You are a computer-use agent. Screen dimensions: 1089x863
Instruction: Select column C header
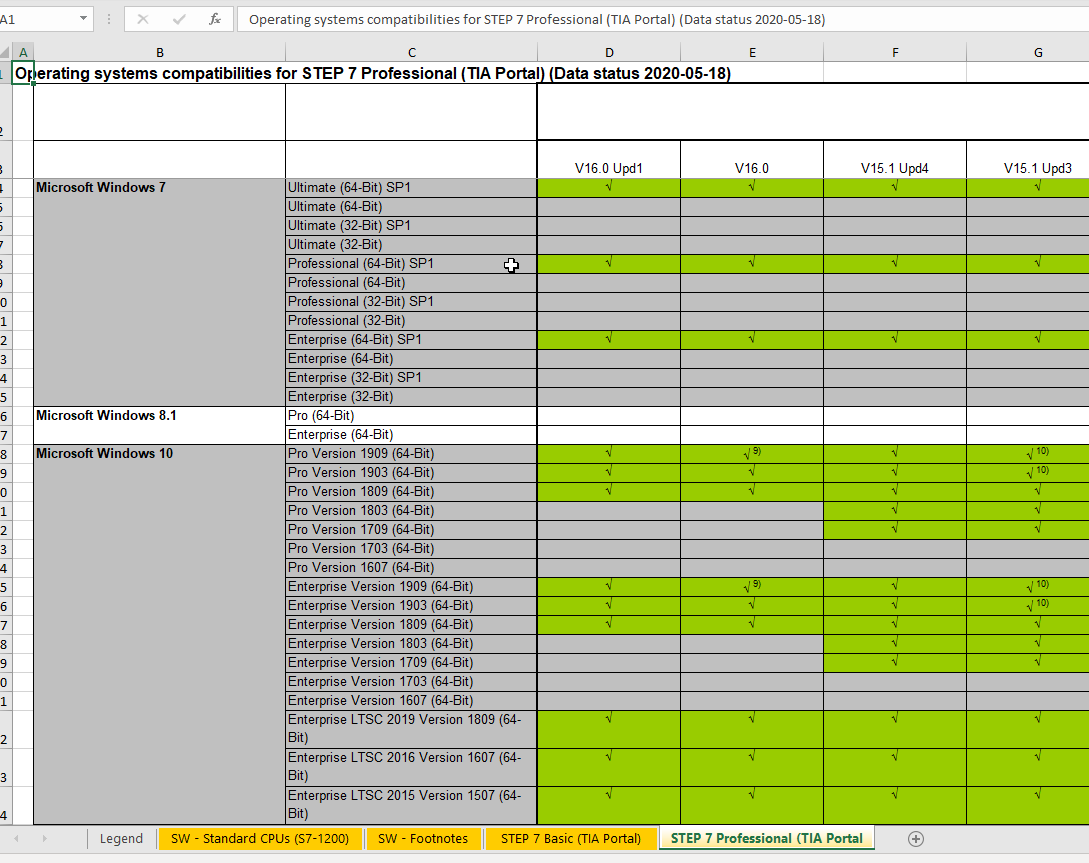411,52
